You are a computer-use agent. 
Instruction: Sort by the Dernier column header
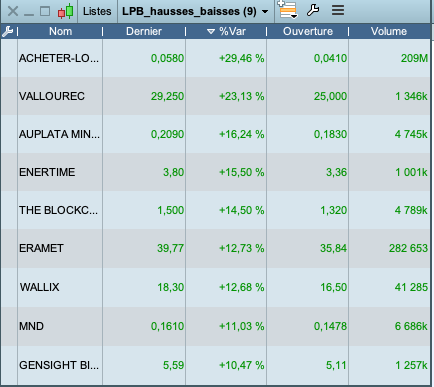[x=144, y=31]
